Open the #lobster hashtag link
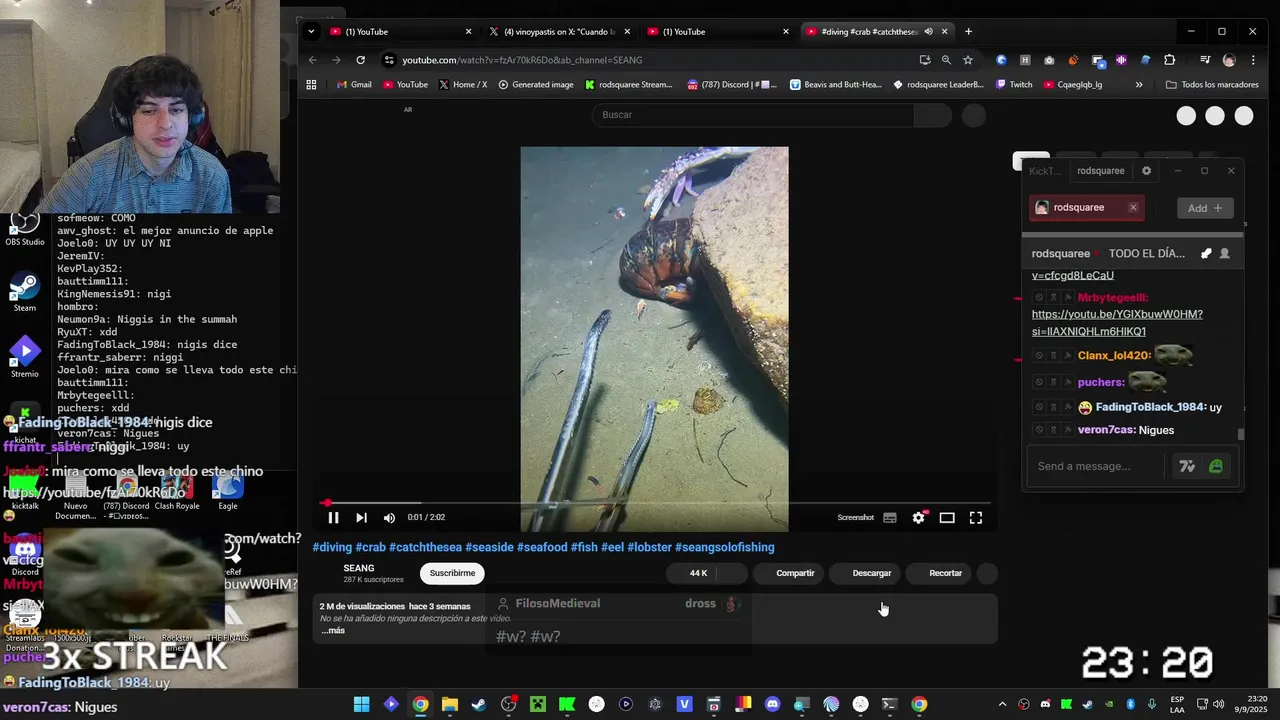 pyautogui.click(x=649, y=547)
